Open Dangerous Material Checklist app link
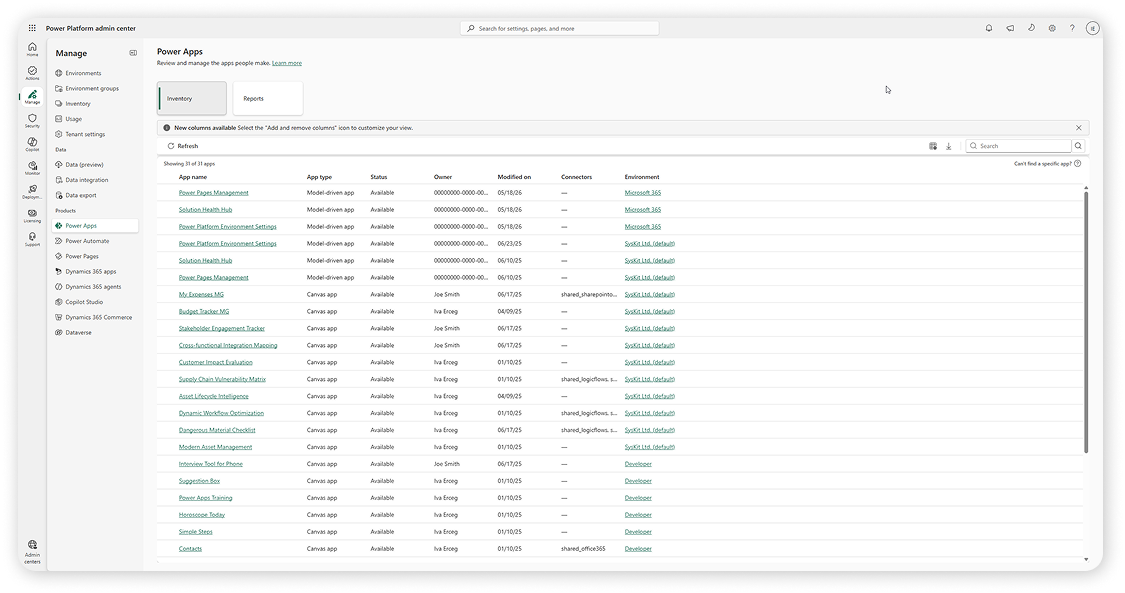Screen dimensions: 1125x593 [217, 430]
